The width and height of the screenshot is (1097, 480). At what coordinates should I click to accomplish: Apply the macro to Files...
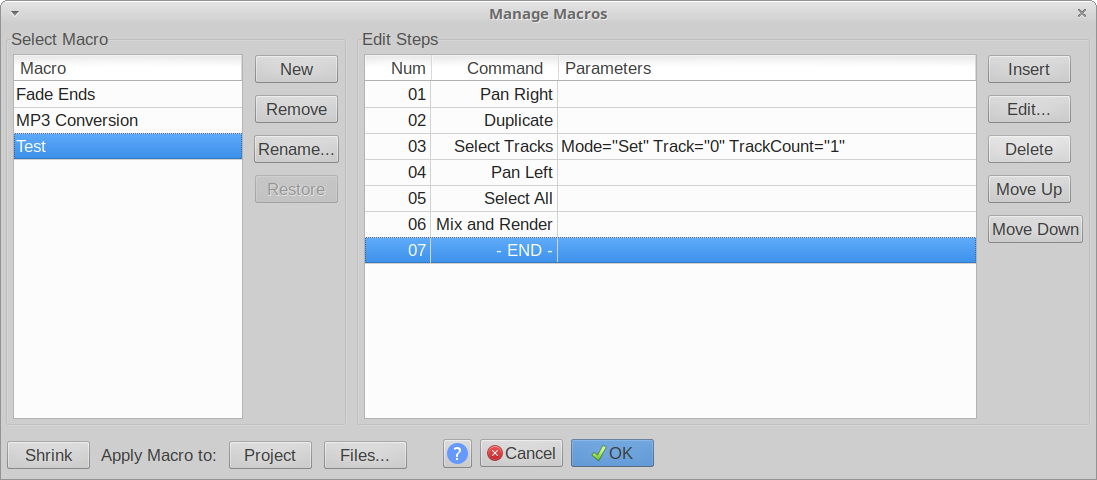[x=365, y=455]
